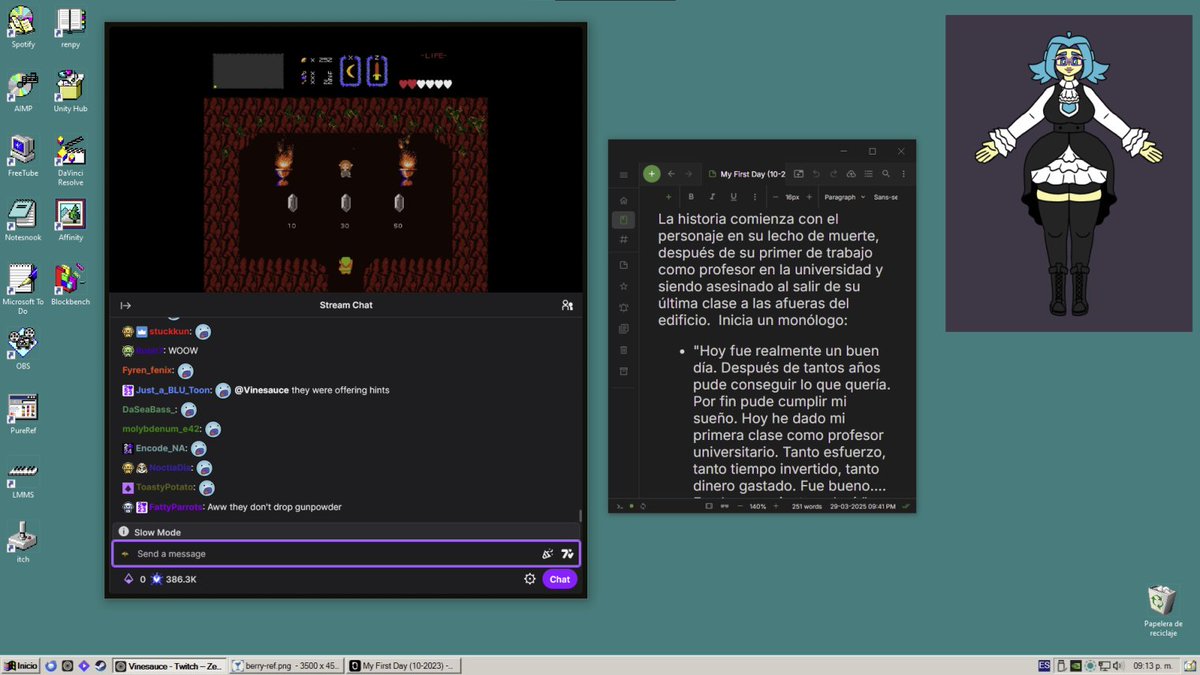Go back in Notesnook note history
Image resolution: width=1200 pixels, height=675 pixels.
tap(671, 174)
